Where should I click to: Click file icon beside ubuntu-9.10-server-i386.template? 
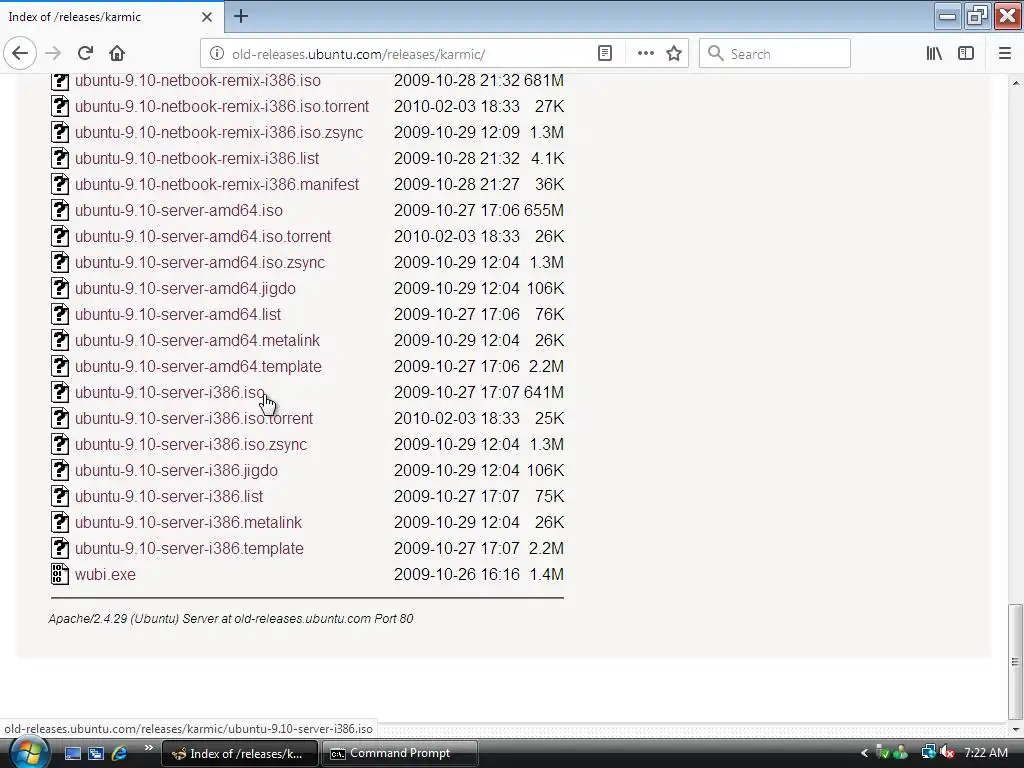pos(60,549)
